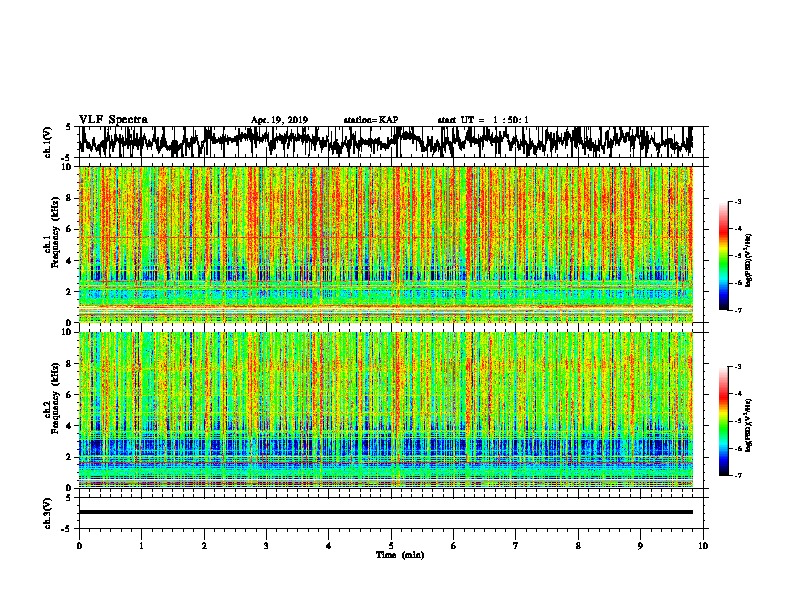Click time axis tick label '3'
Screen dimensions: 792x612
point(266,546)
